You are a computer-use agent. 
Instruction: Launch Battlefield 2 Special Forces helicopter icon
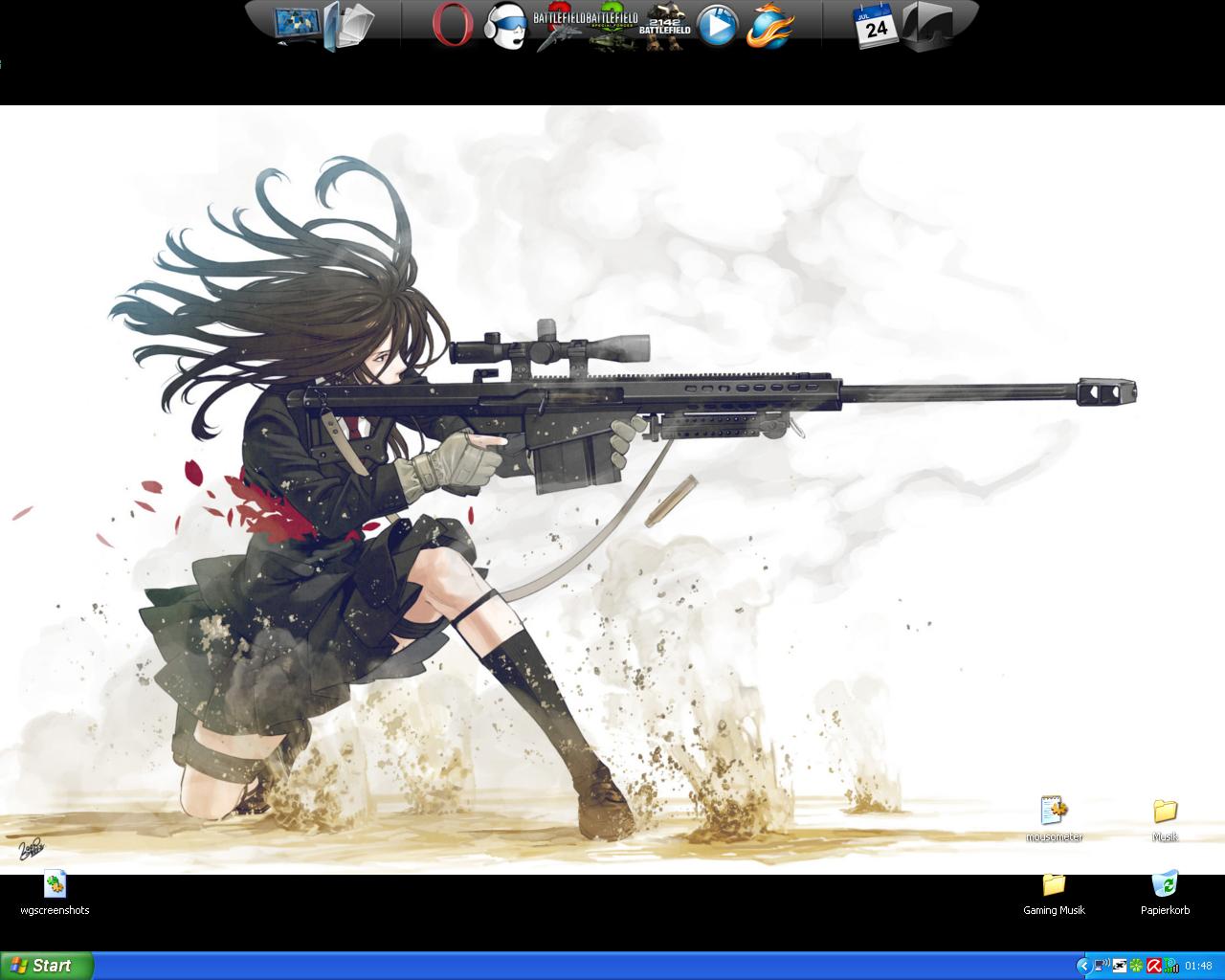click(x=612, y=26)
